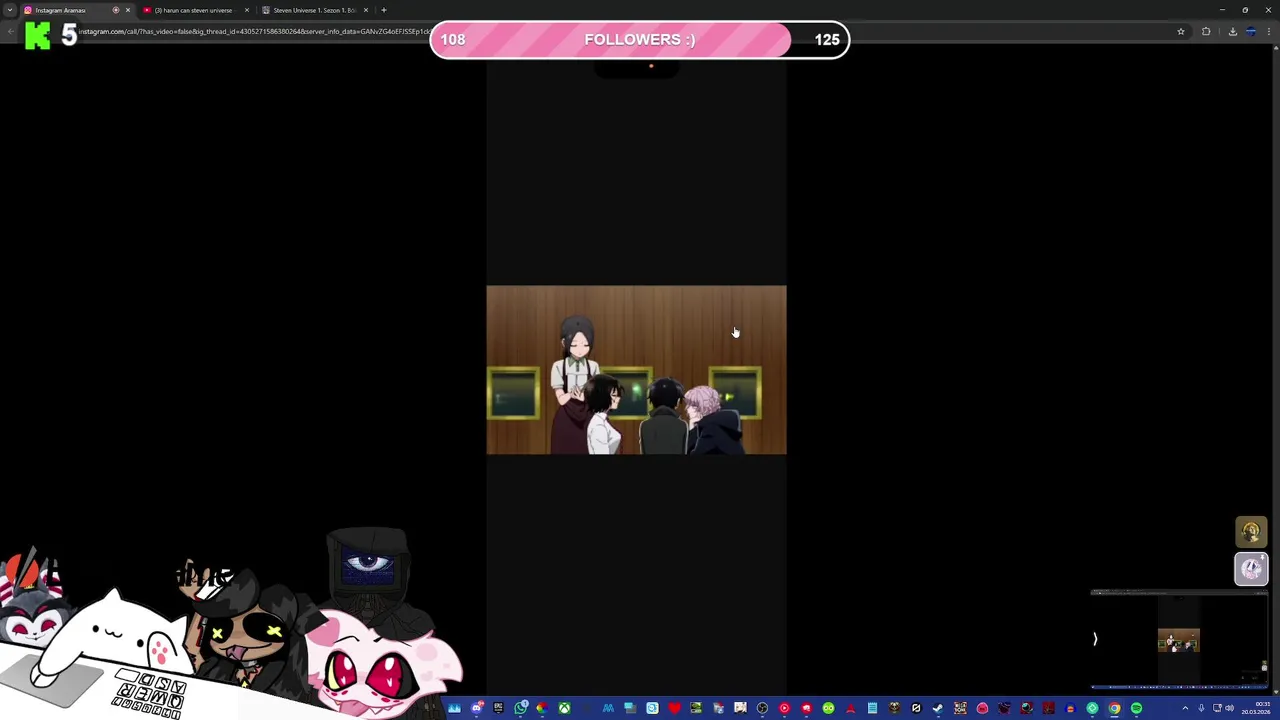Open network settings tray icon
This screenshot has height=720, width=1280.
pos(1217,708)
